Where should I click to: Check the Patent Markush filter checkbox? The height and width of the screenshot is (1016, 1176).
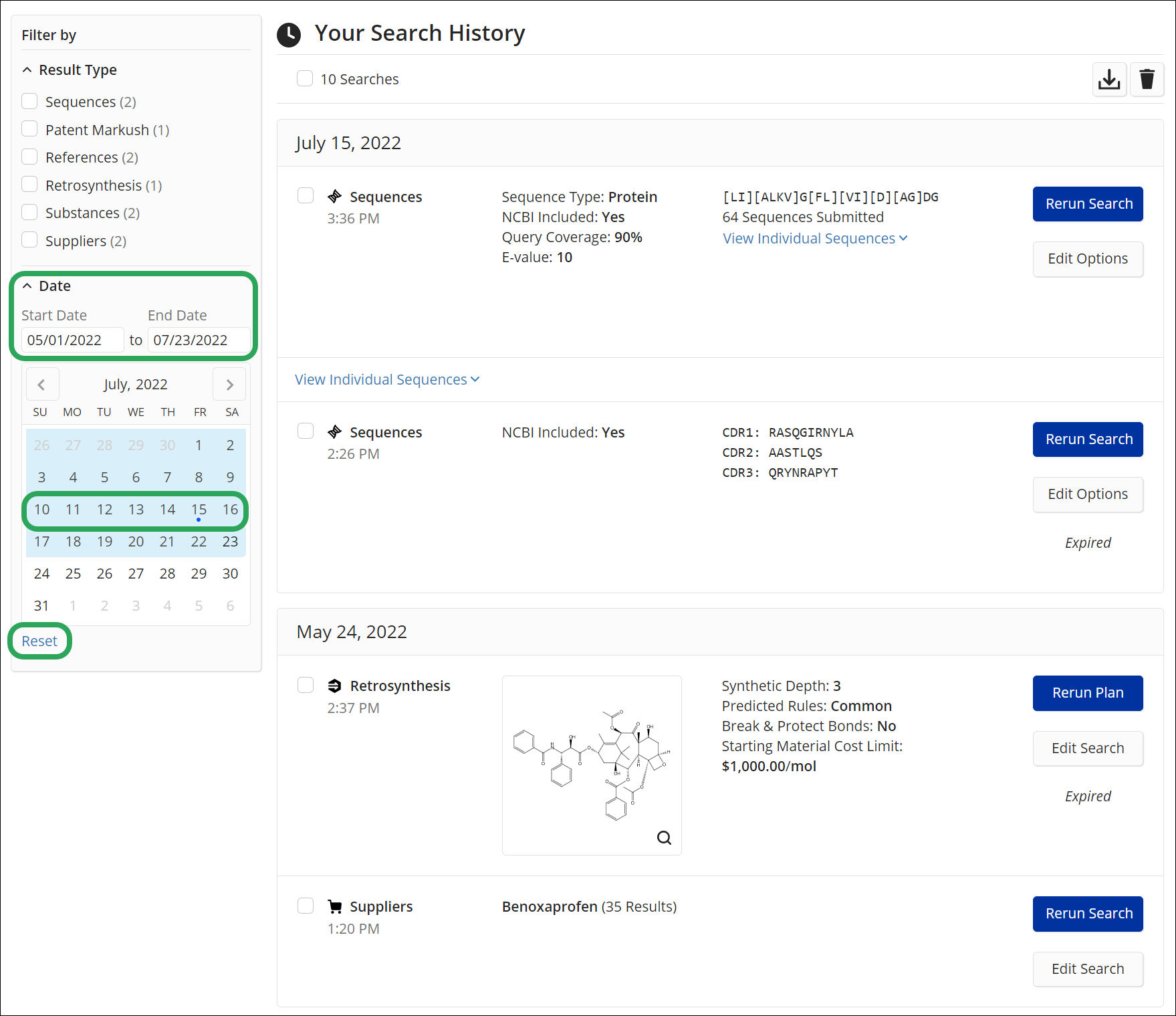29,128
